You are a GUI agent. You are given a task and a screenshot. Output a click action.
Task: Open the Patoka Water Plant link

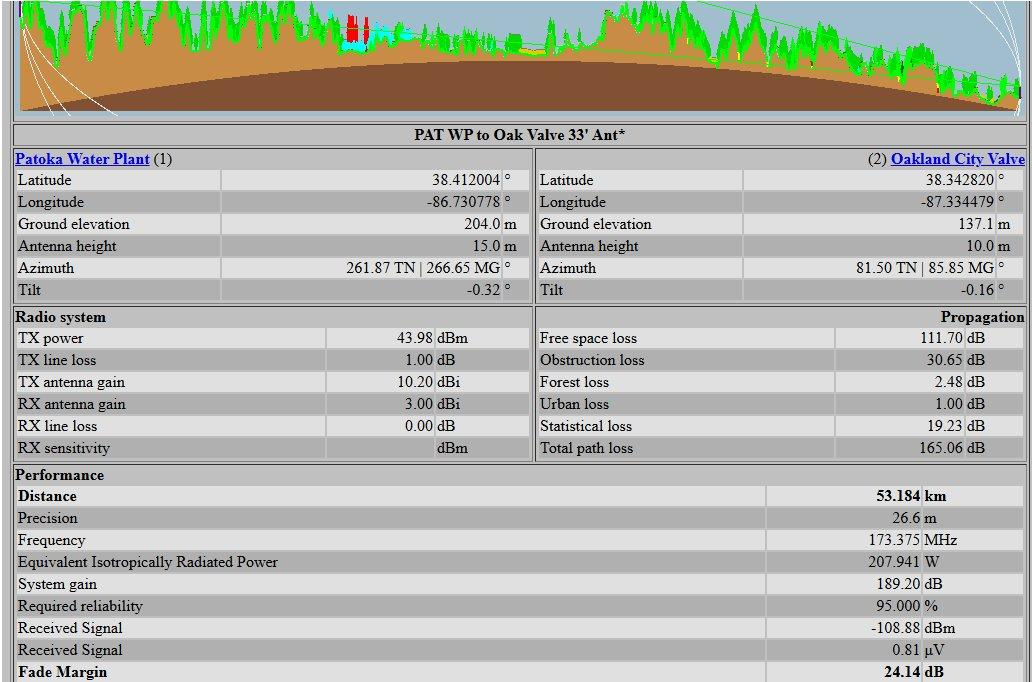(x=82, y=159)
